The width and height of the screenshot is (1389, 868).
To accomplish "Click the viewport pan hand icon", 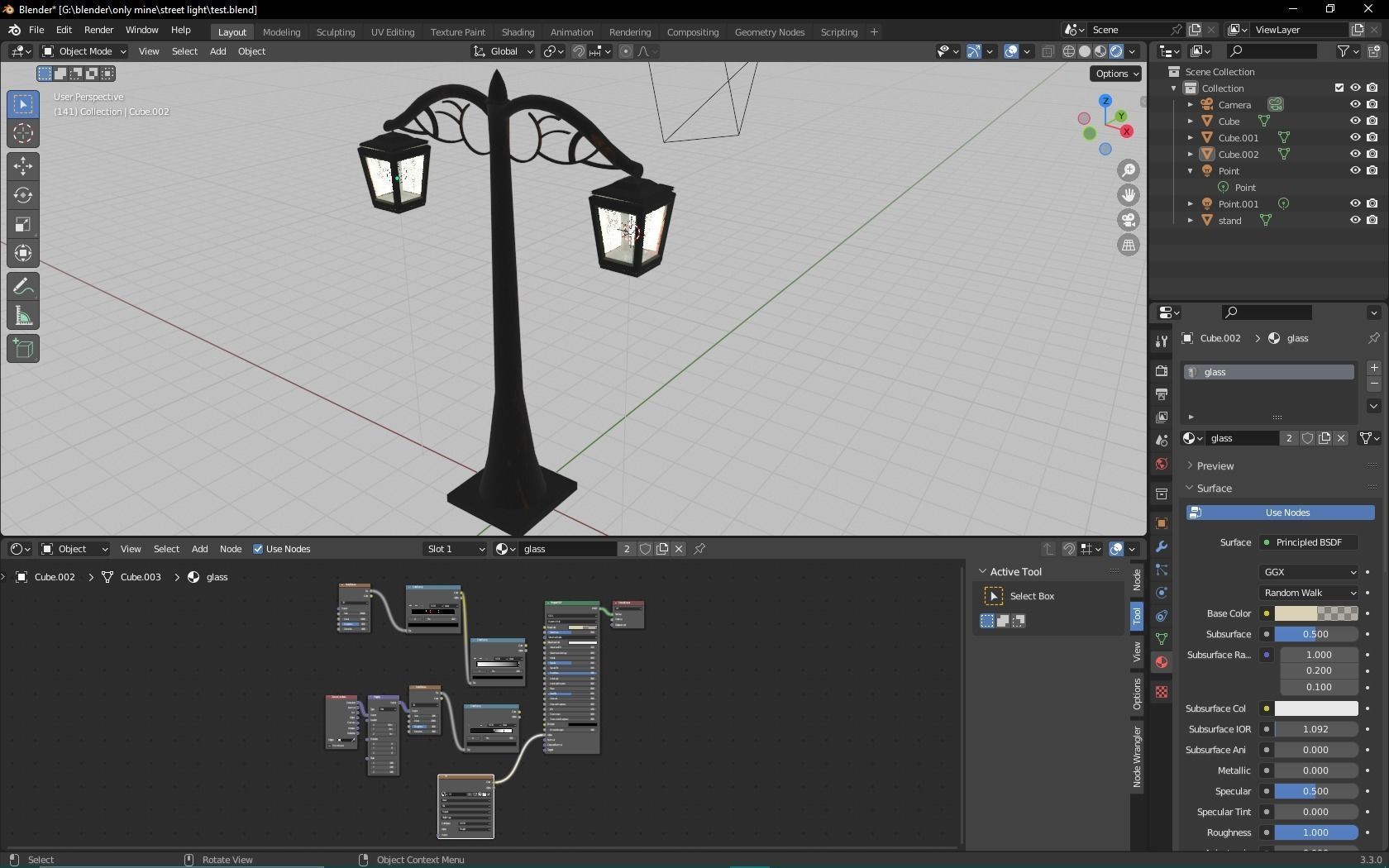I will [x=1129, y=195].
